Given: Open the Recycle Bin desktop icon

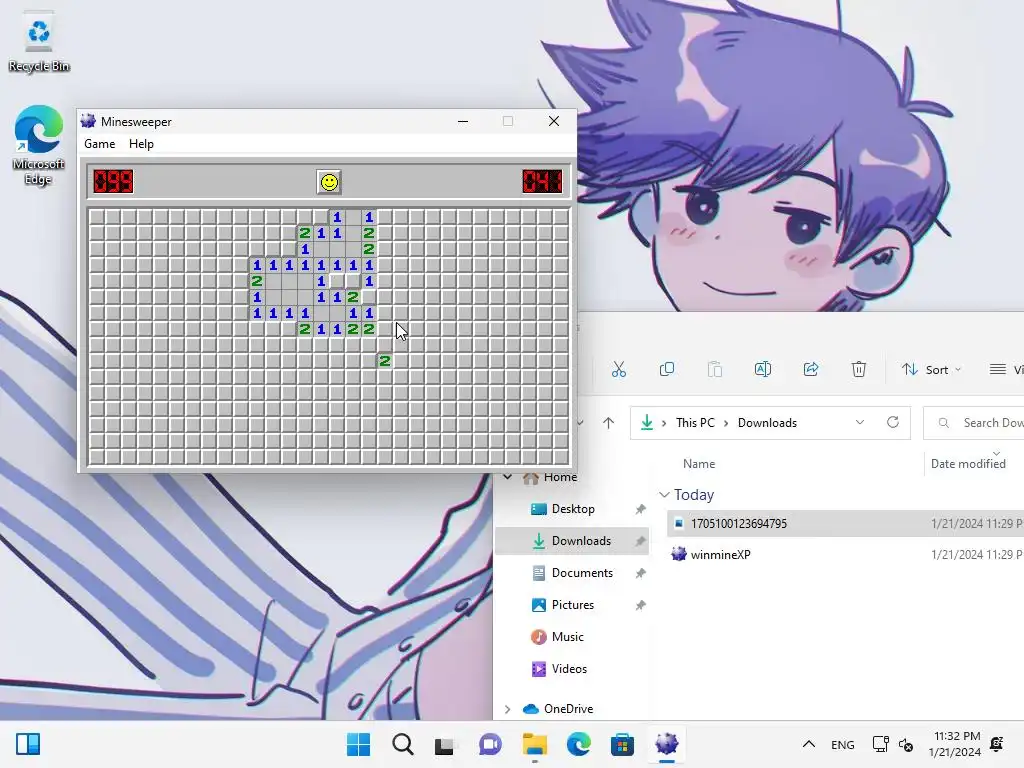Looking at the screenshot, I should click(x=39, y=42).
